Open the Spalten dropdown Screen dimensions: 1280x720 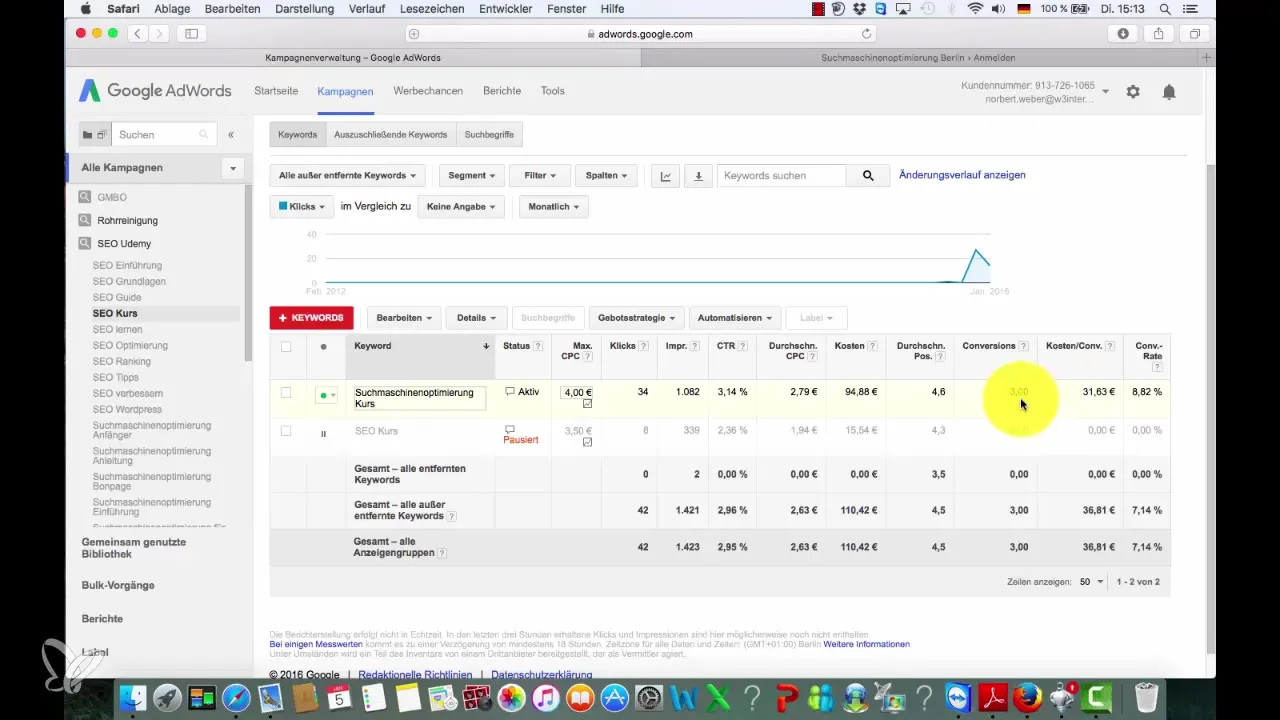click(606, 176)
